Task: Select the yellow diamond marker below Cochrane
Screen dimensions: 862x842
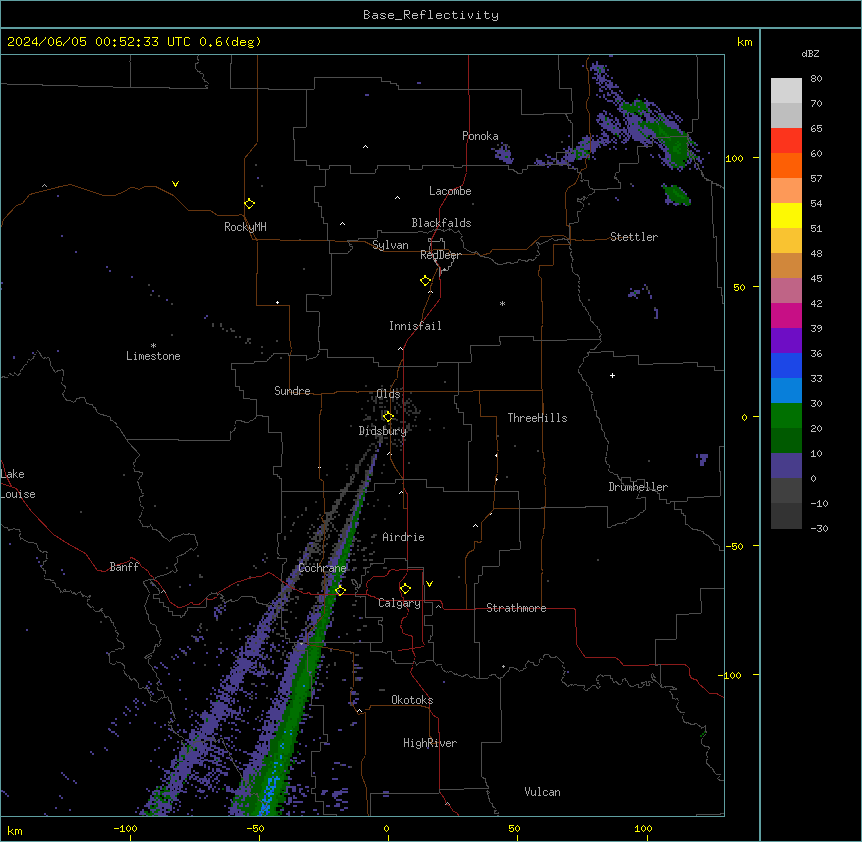Action: pos(340,590)
